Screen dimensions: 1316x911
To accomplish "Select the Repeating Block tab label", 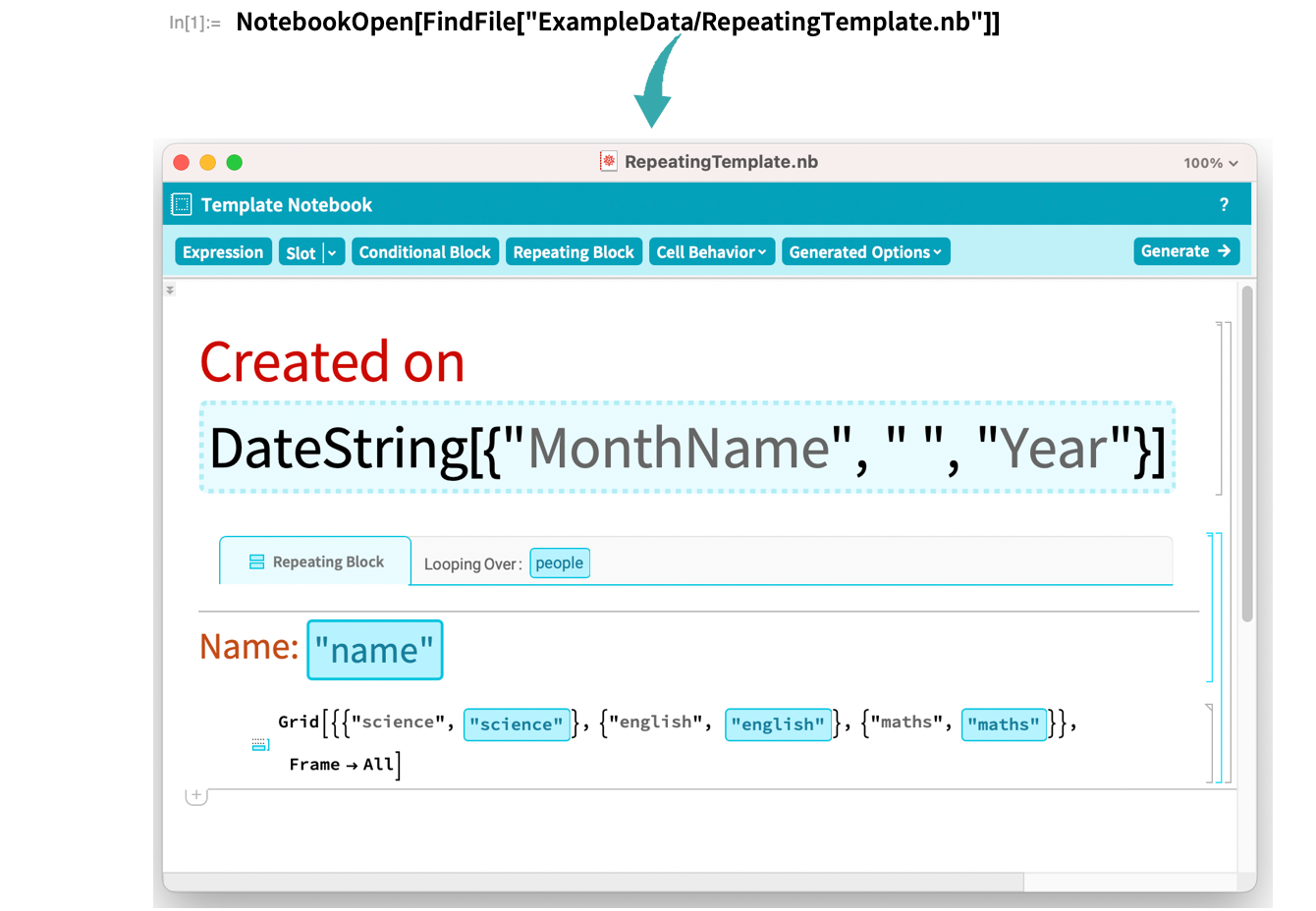I will click(x=328, y=562).
